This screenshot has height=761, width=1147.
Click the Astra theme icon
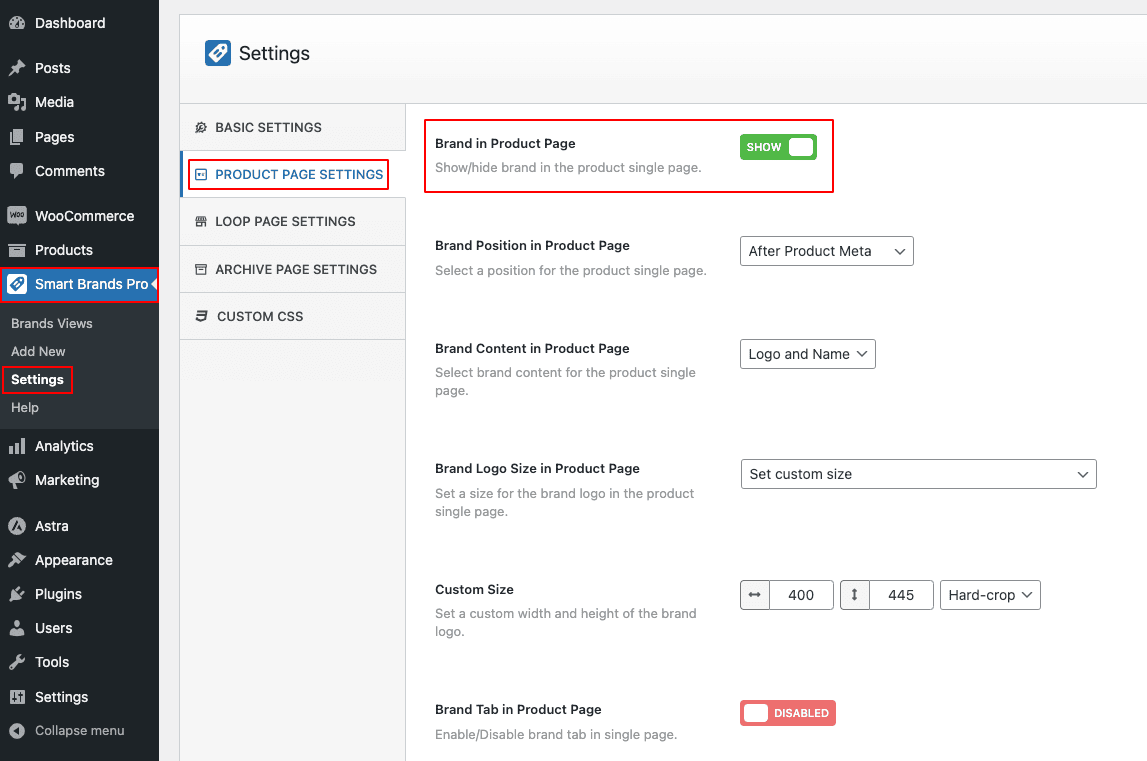(17, 526)
